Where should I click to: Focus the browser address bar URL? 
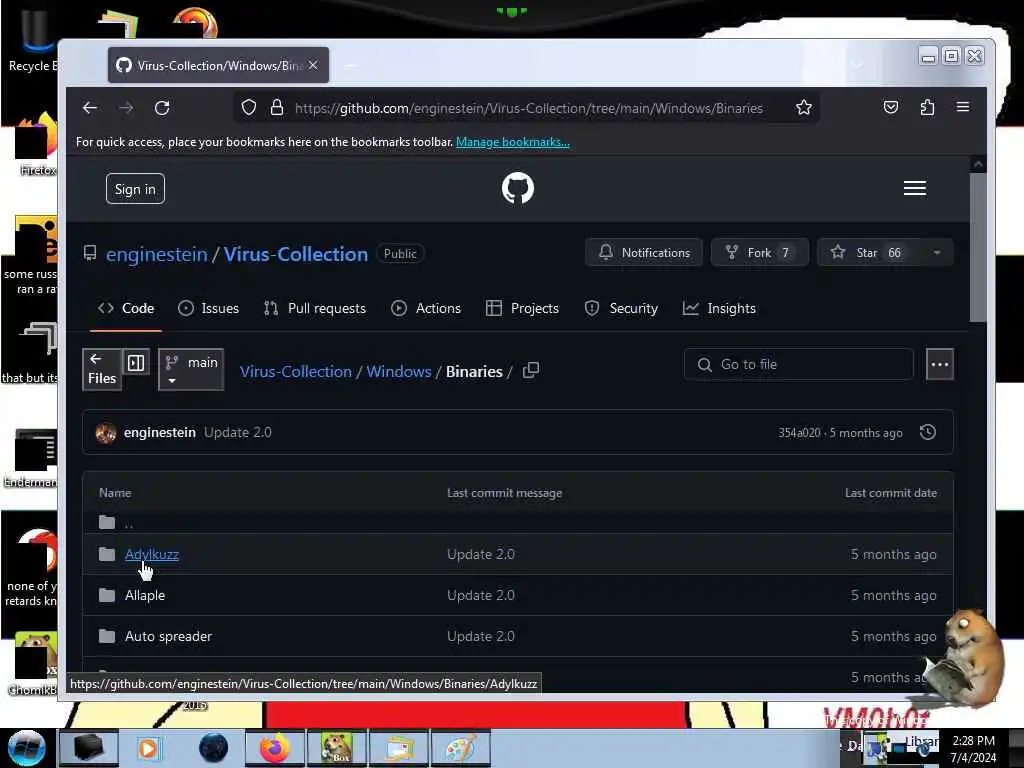point(528,108)
